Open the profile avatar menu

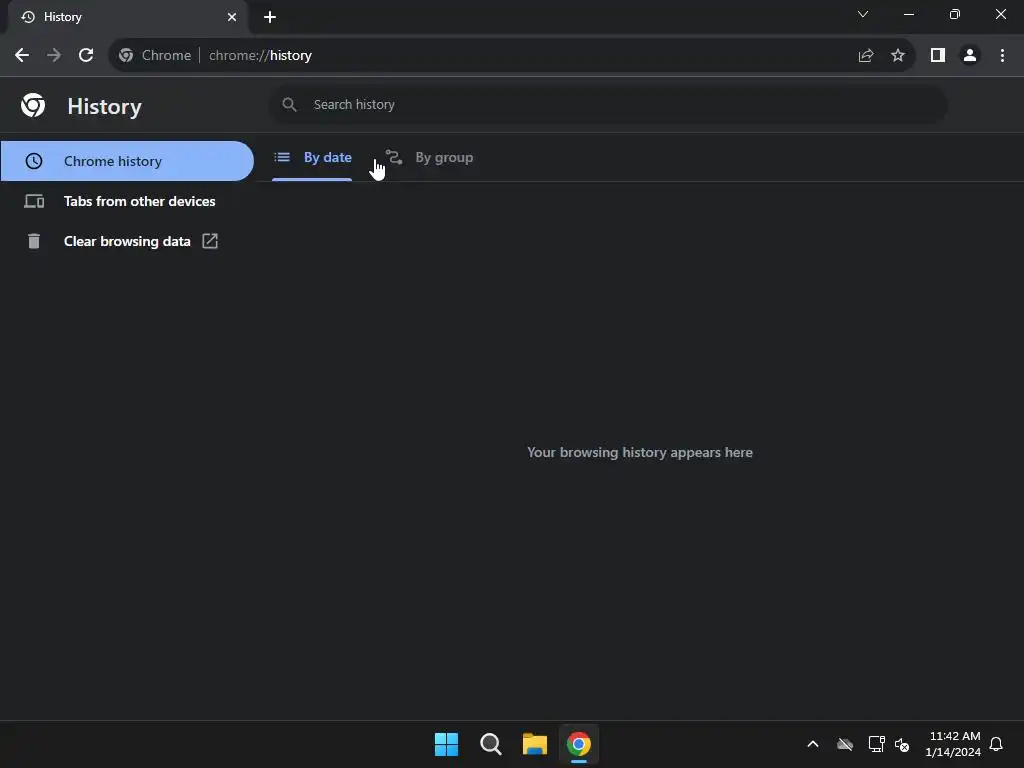coord(970,56)
